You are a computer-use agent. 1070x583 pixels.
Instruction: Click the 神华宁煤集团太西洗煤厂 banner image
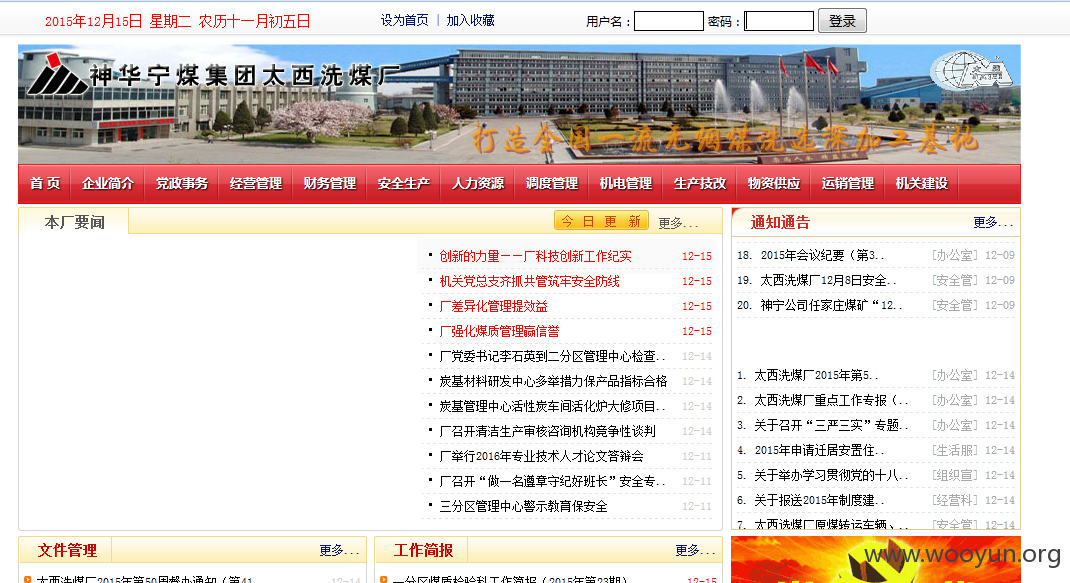(519, 104)
